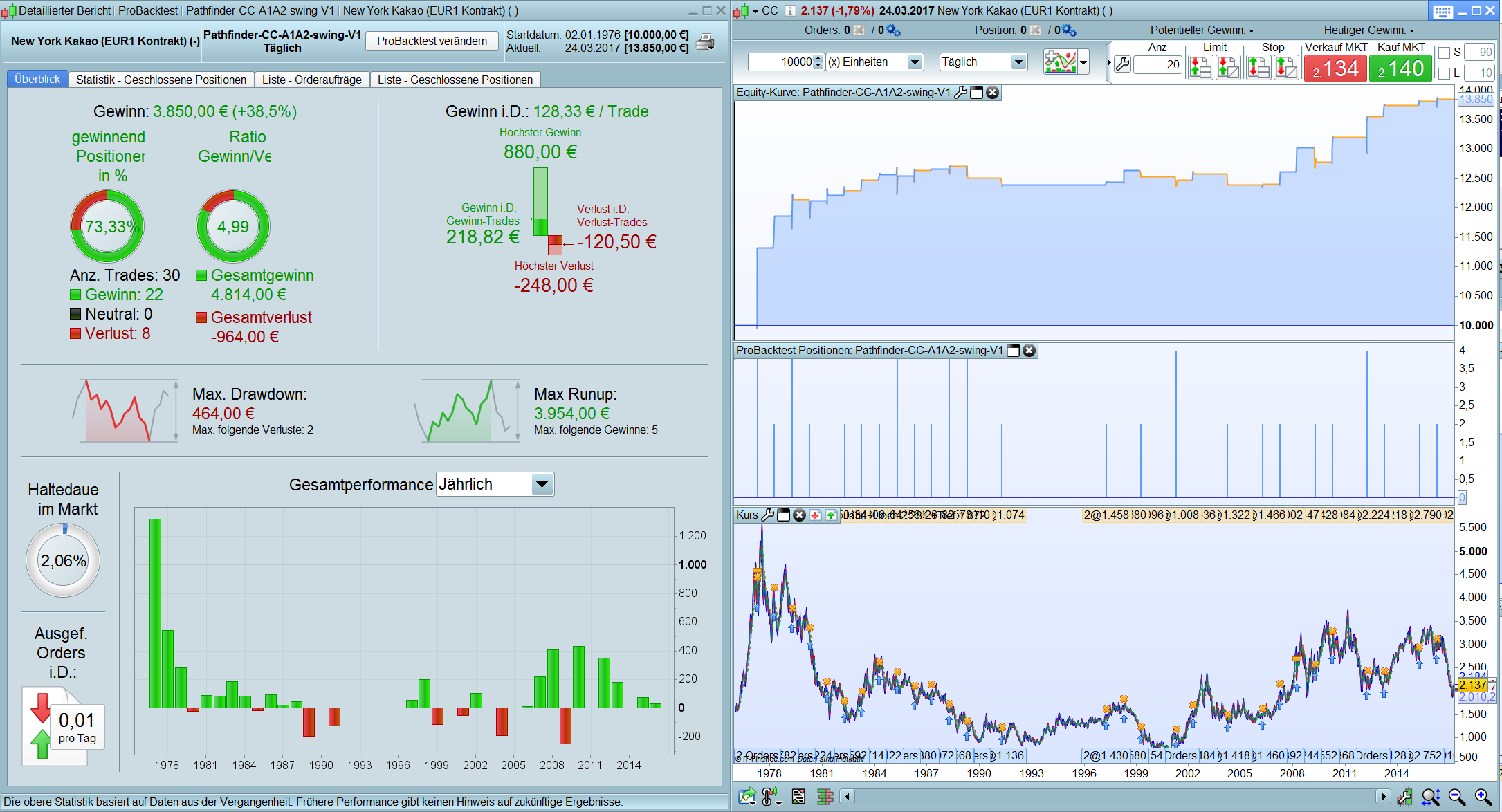Open orders settings gear icon

[x=893, y=30]
